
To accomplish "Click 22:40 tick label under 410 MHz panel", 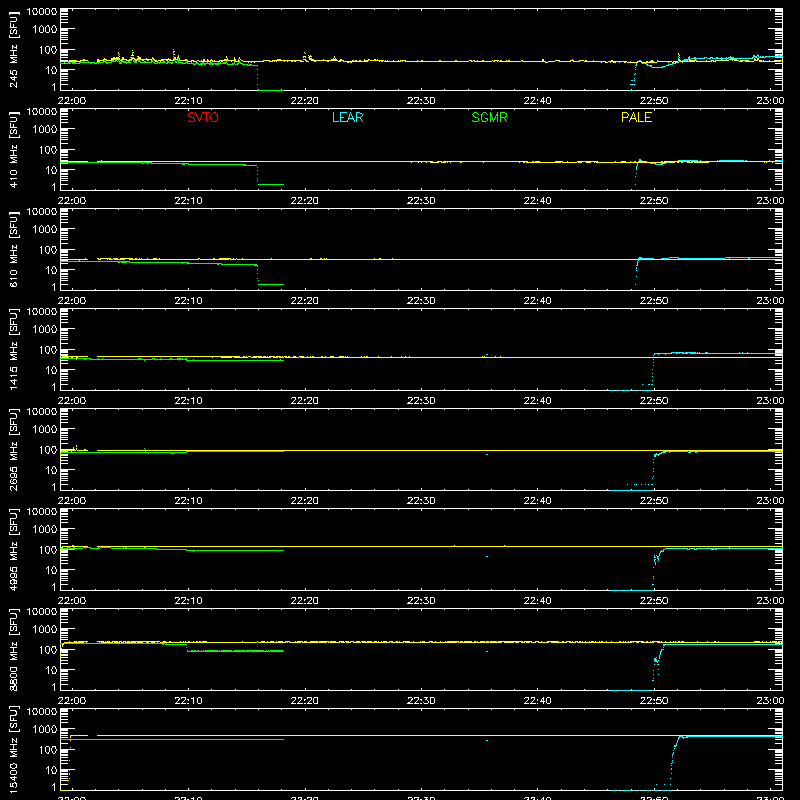I will [537, 201].
